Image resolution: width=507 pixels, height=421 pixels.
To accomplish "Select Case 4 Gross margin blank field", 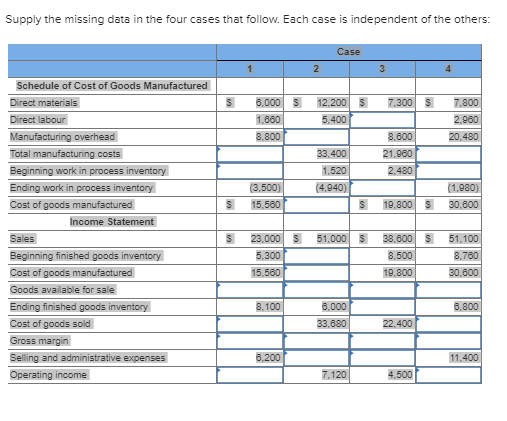I will pyautogui.click(x=448, y=341).
